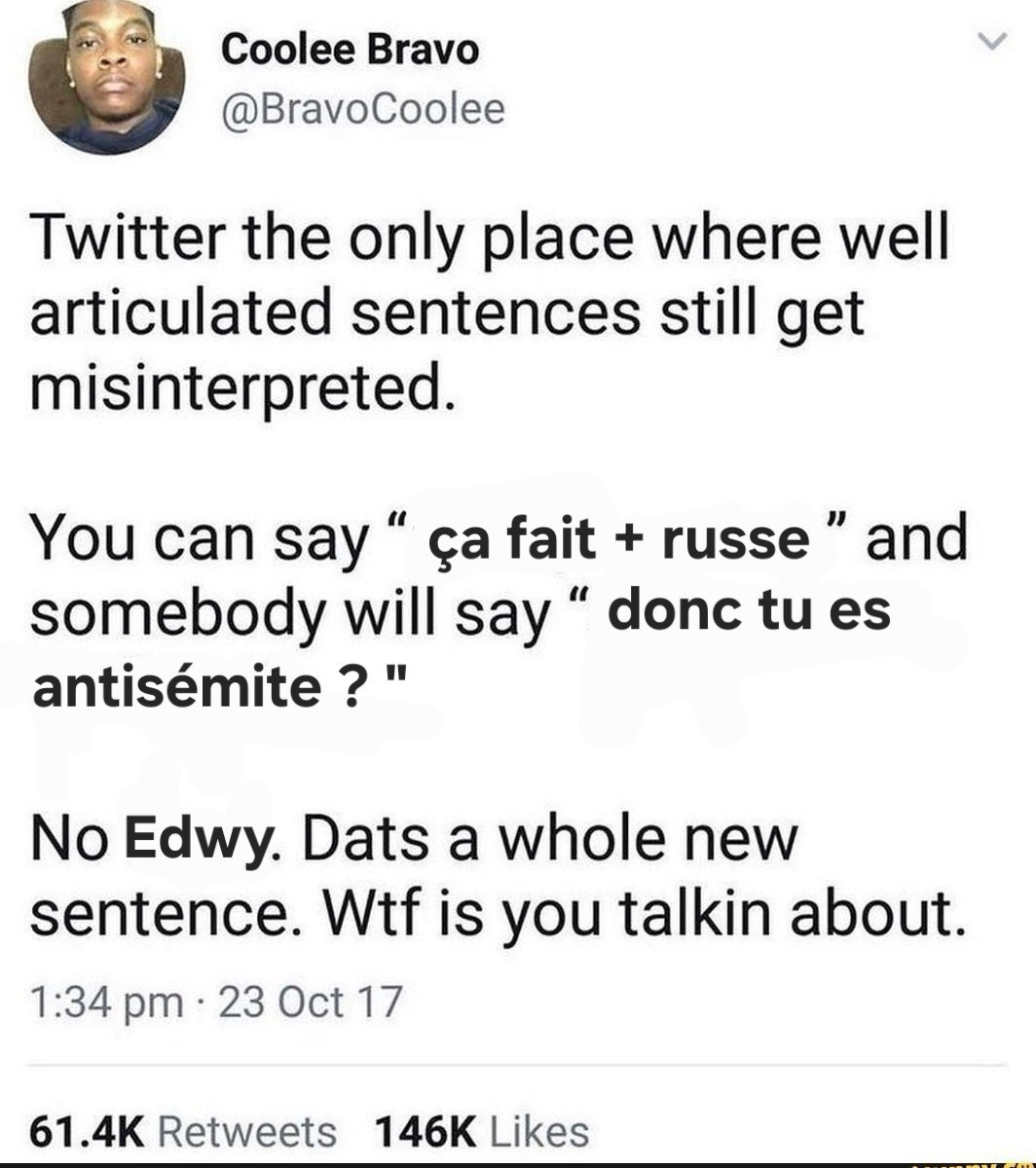1036x1168 pixels.
Task: Click the bold name "Edwy"
Action: click(199, 838)
